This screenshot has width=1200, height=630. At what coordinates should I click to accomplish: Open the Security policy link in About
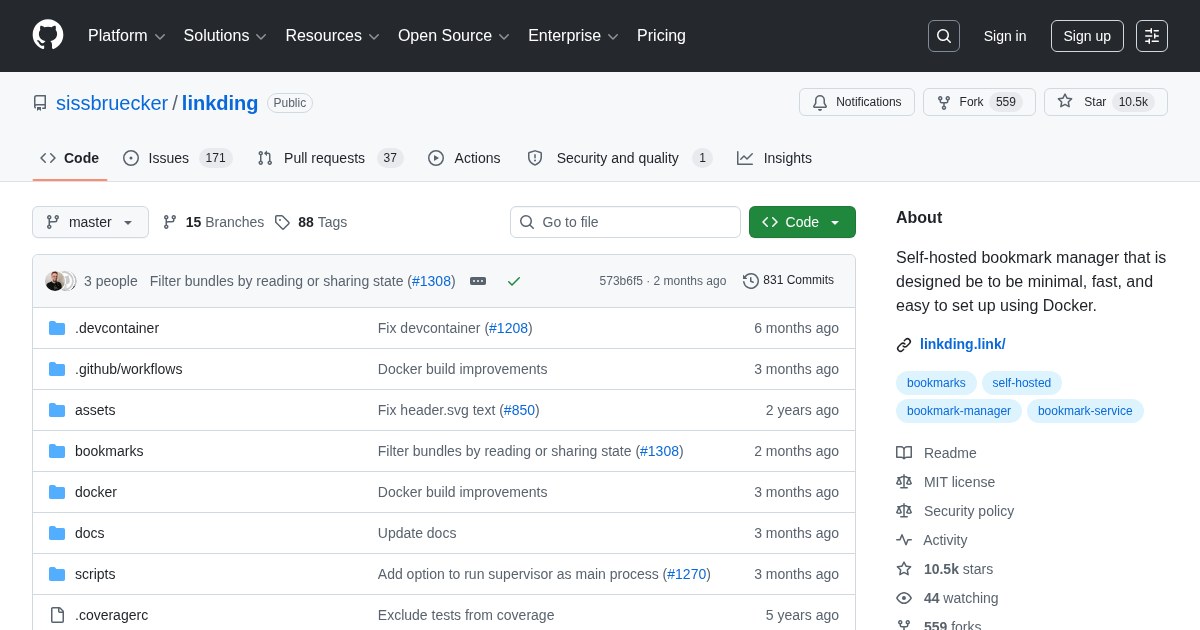[969, 511]
